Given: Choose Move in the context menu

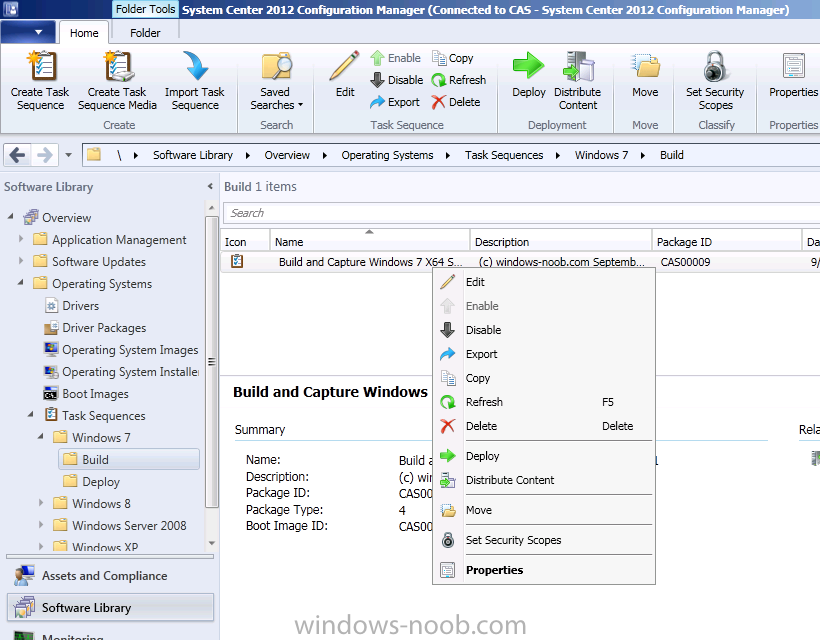Looking at the screenshot, I should click(x=544, y=510).
